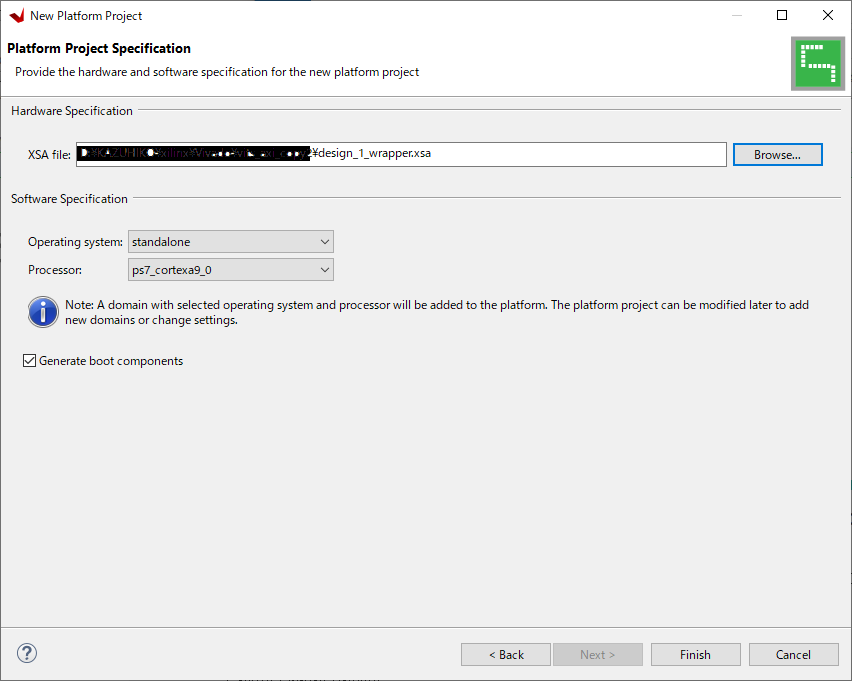
Task: Click the Finish button
Action: coord(695,654)
